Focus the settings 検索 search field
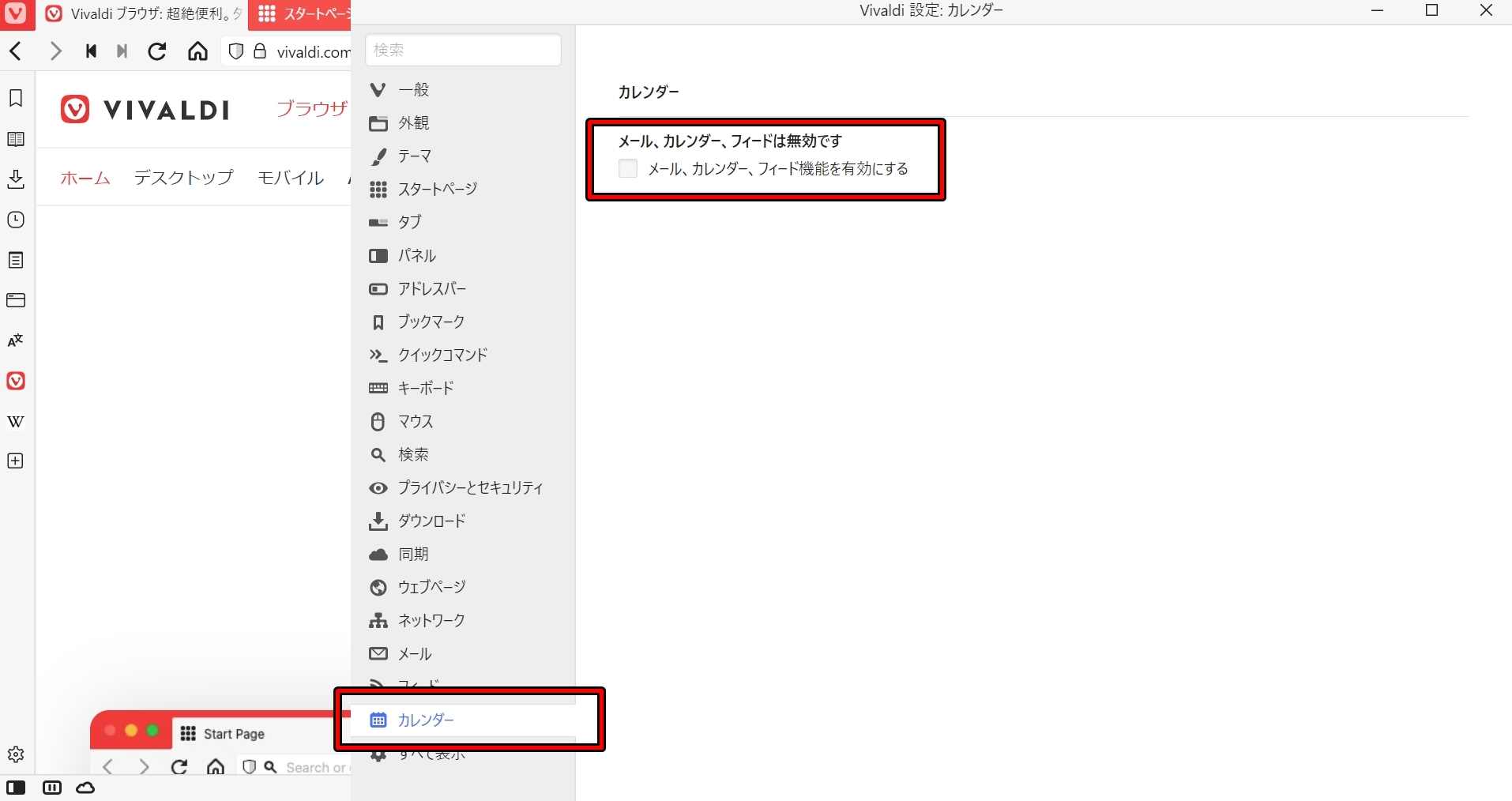Viewport: 1512px width, 801px height. (x=463, y=50)
